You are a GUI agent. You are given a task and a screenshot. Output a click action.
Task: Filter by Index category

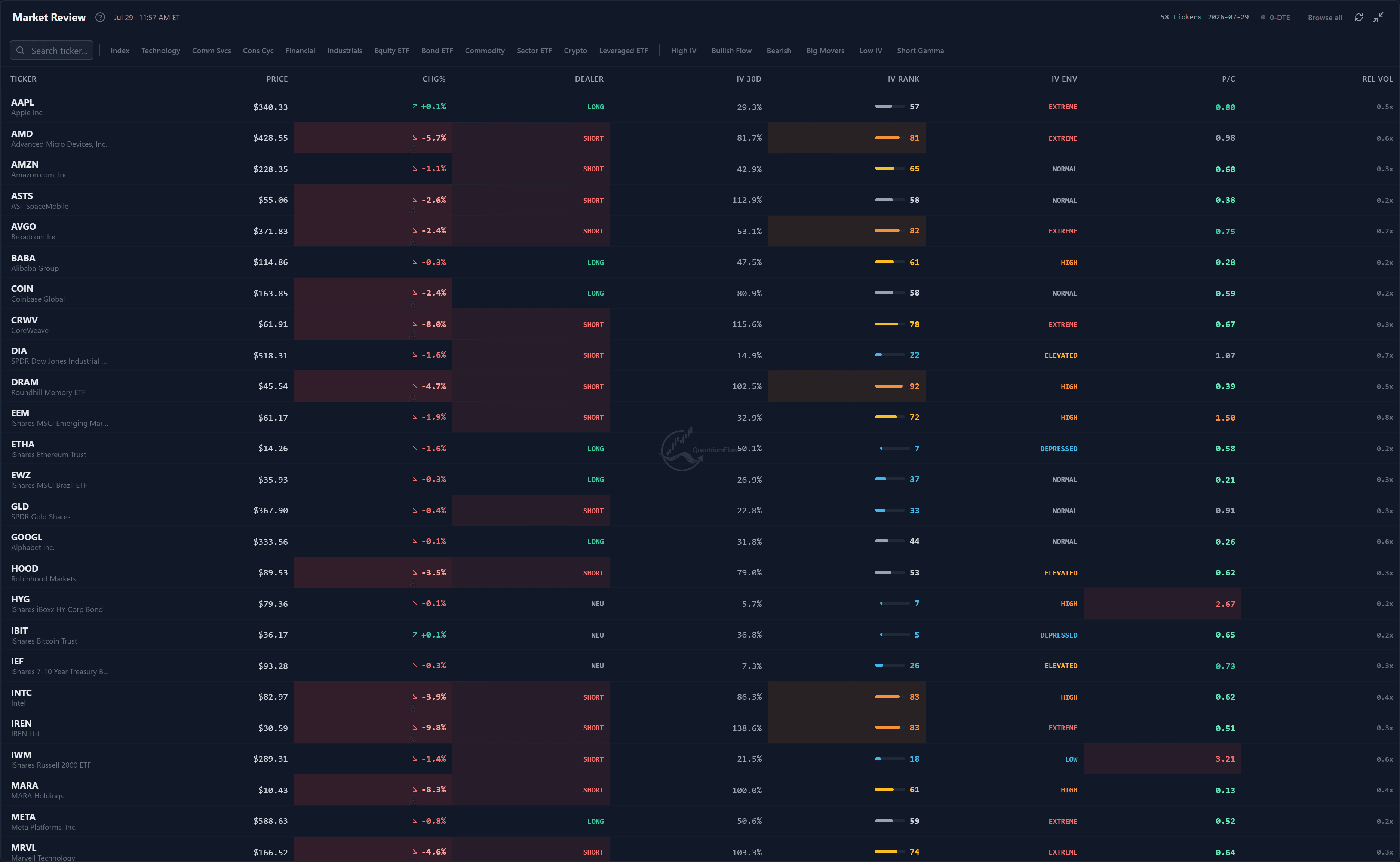pyautogui.click(x=120, y=50)
